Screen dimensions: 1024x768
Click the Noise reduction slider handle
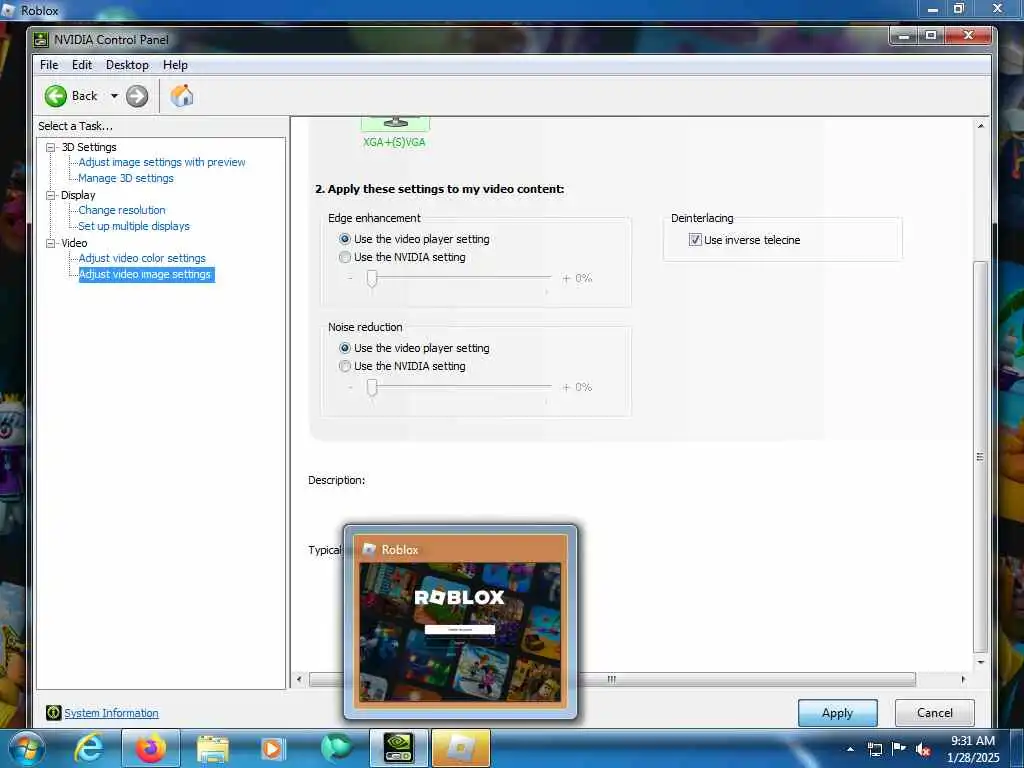tap(372, 388)
